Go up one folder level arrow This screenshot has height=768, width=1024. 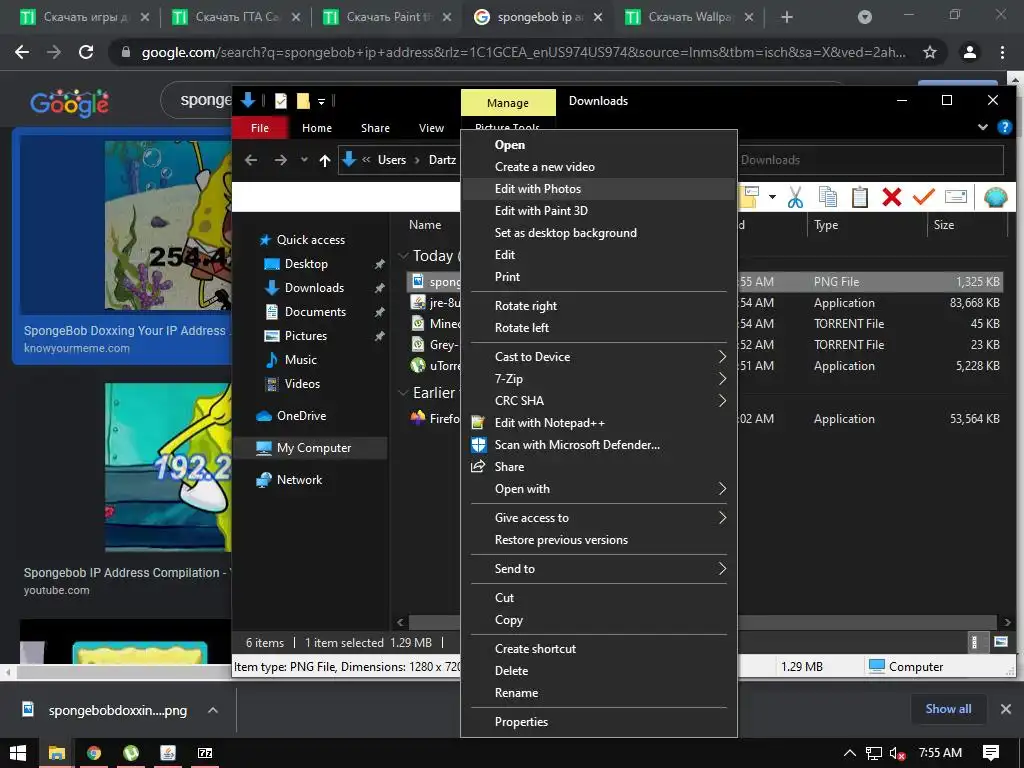[x=325, y=160]
